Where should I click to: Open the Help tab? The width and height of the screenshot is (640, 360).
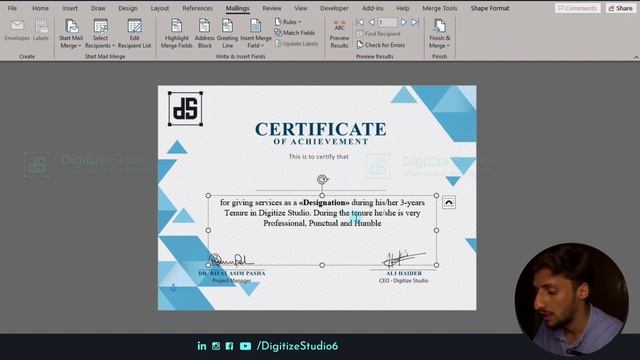pos(402,8)
